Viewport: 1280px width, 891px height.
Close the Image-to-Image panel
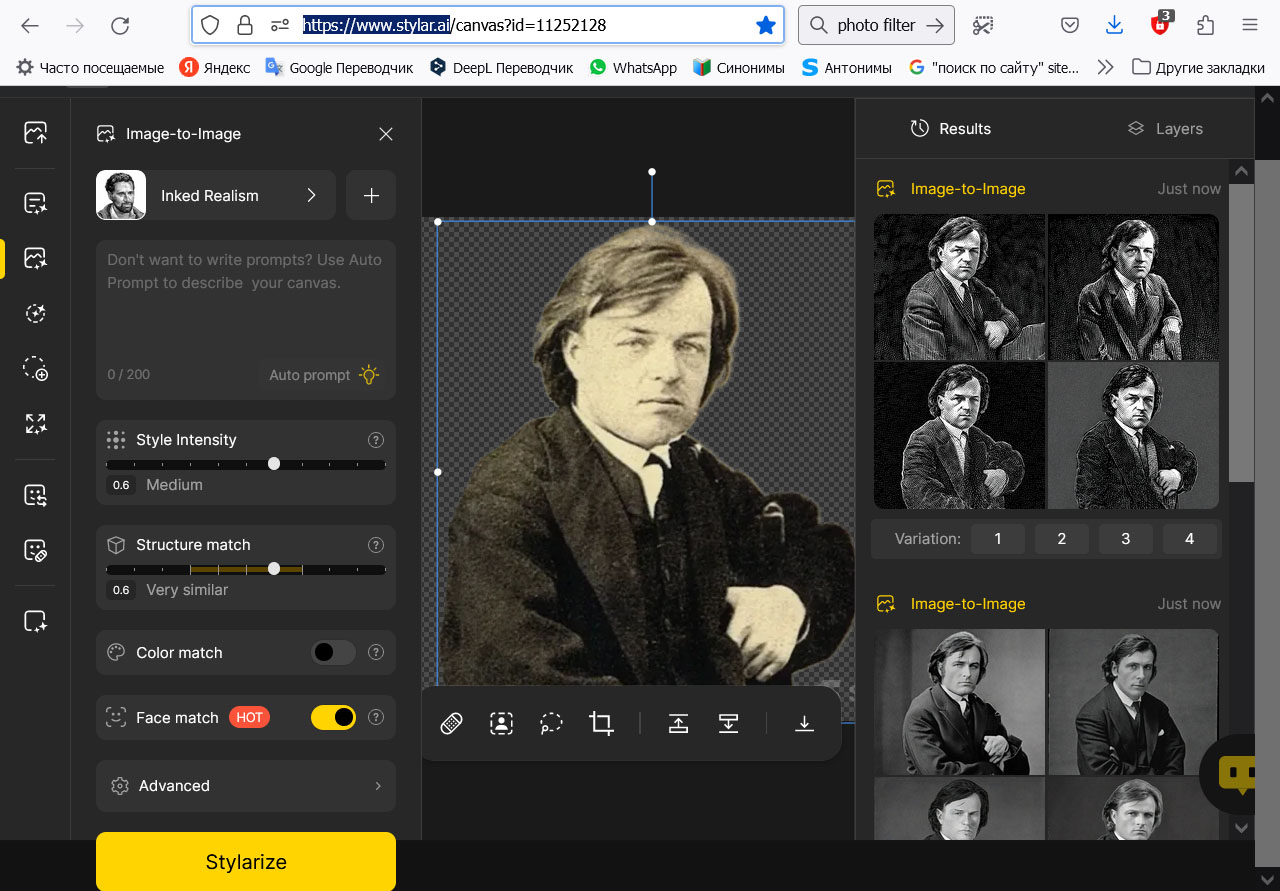click(386, 134)
